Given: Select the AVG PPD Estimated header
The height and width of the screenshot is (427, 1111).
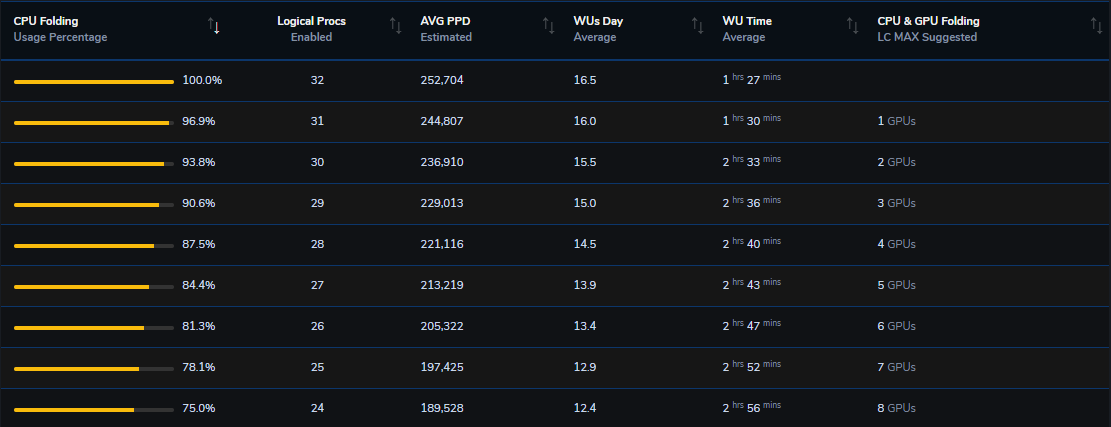Looking at the screenshot, I should tap(446, 29).
